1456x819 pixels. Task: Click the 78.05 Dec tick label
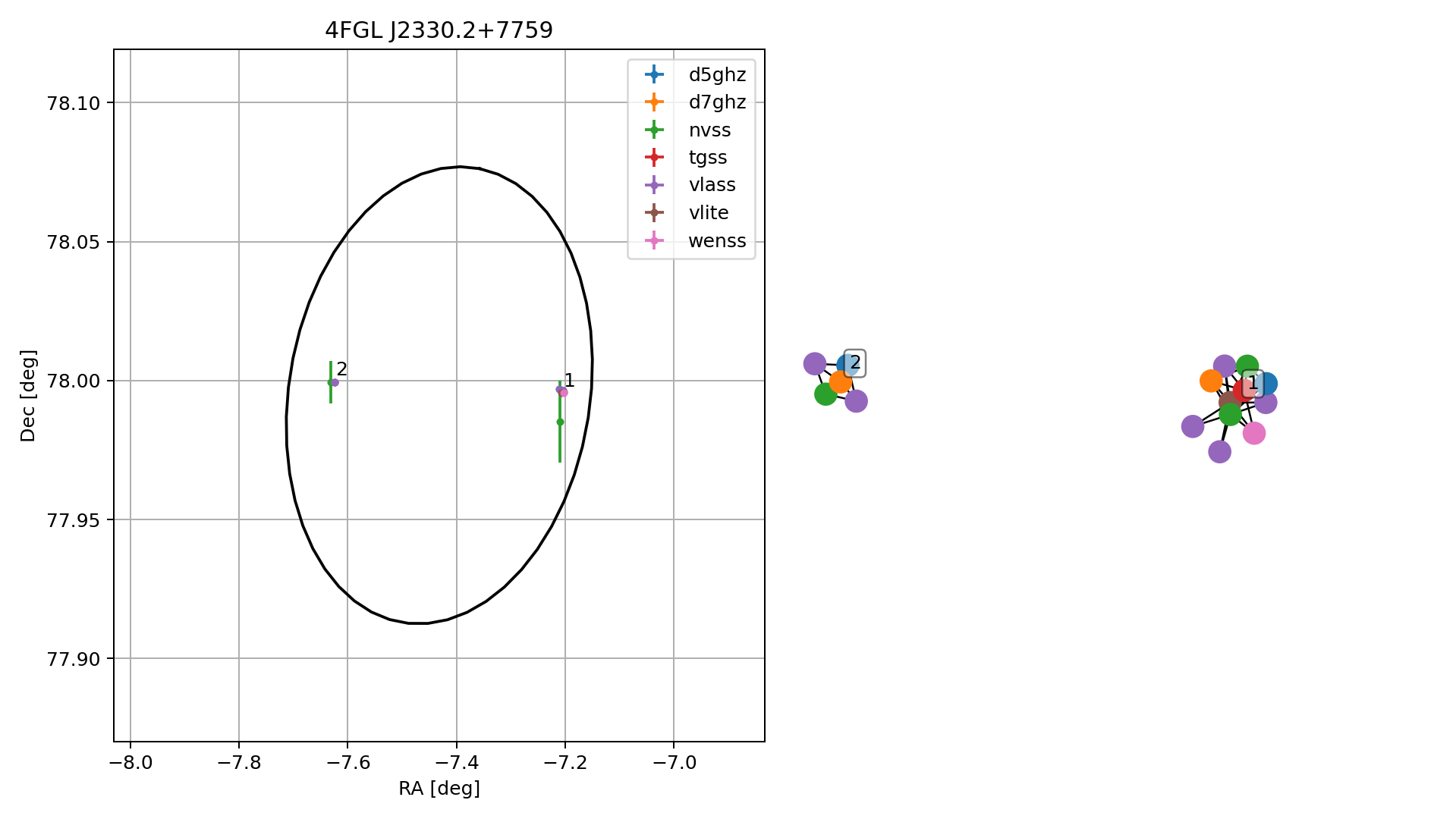click(74, 242)
